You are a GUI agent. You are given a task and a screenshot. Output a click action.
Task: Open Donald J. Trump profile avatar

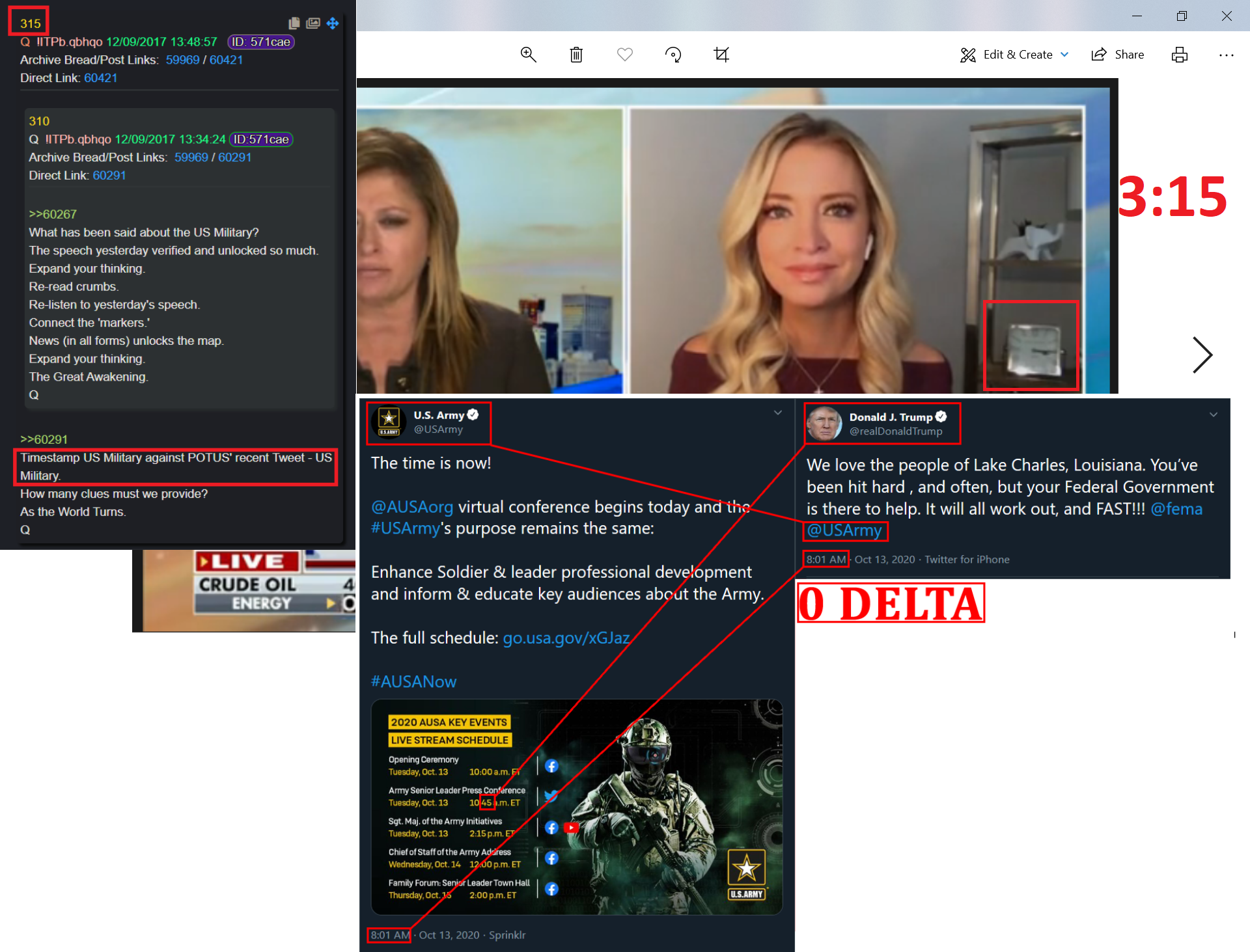(824, 423)
